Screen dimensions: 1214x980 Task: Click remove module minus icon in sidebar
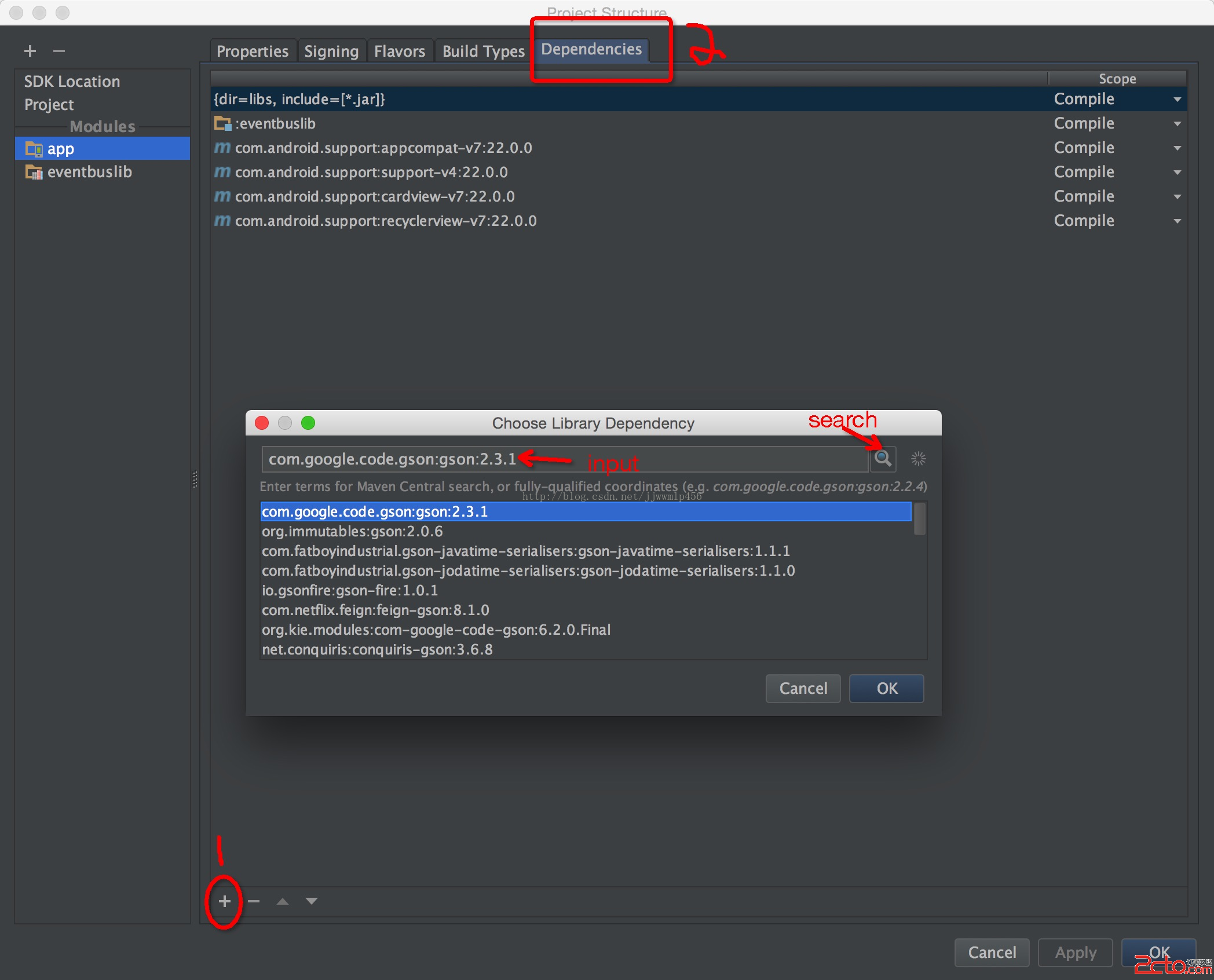click(59, 51)
